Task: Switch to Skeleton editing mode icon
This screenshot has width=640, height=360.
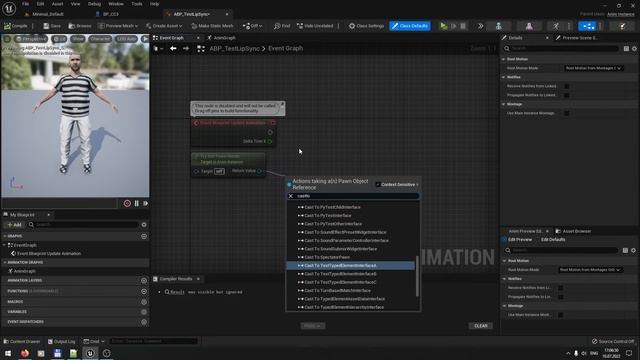Action: tap(499, 26)
